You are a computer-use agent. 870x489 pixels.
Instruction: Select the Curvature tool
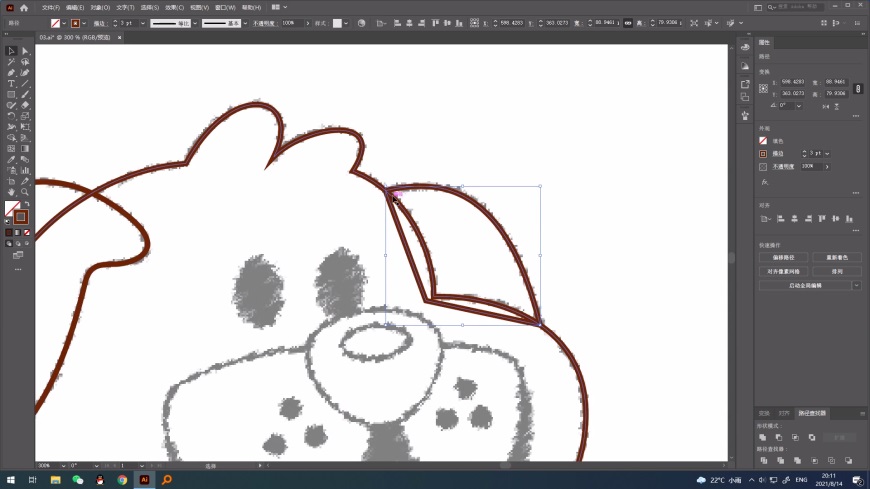[25, 72]
